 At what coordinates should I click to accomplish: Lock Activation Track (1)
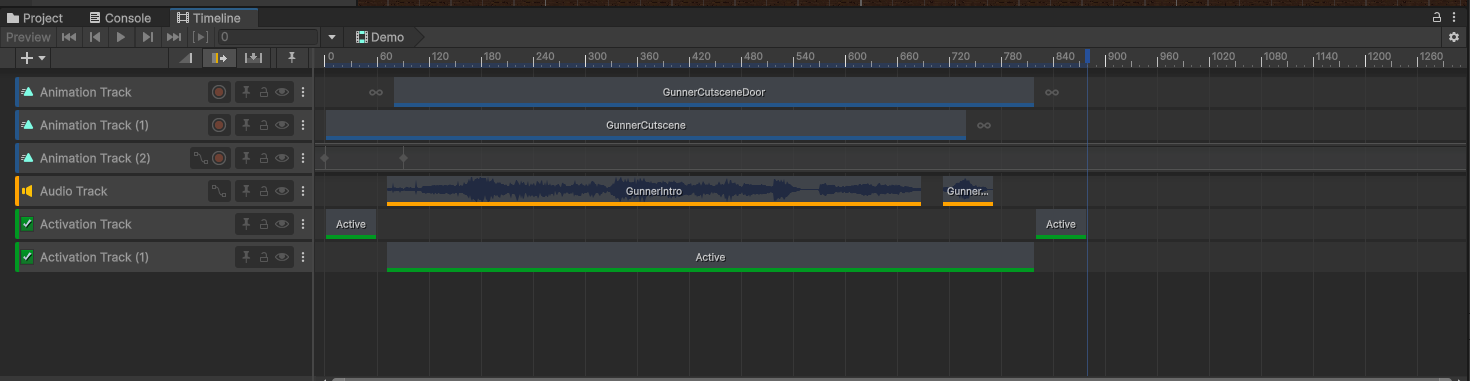tap(264, 257)
